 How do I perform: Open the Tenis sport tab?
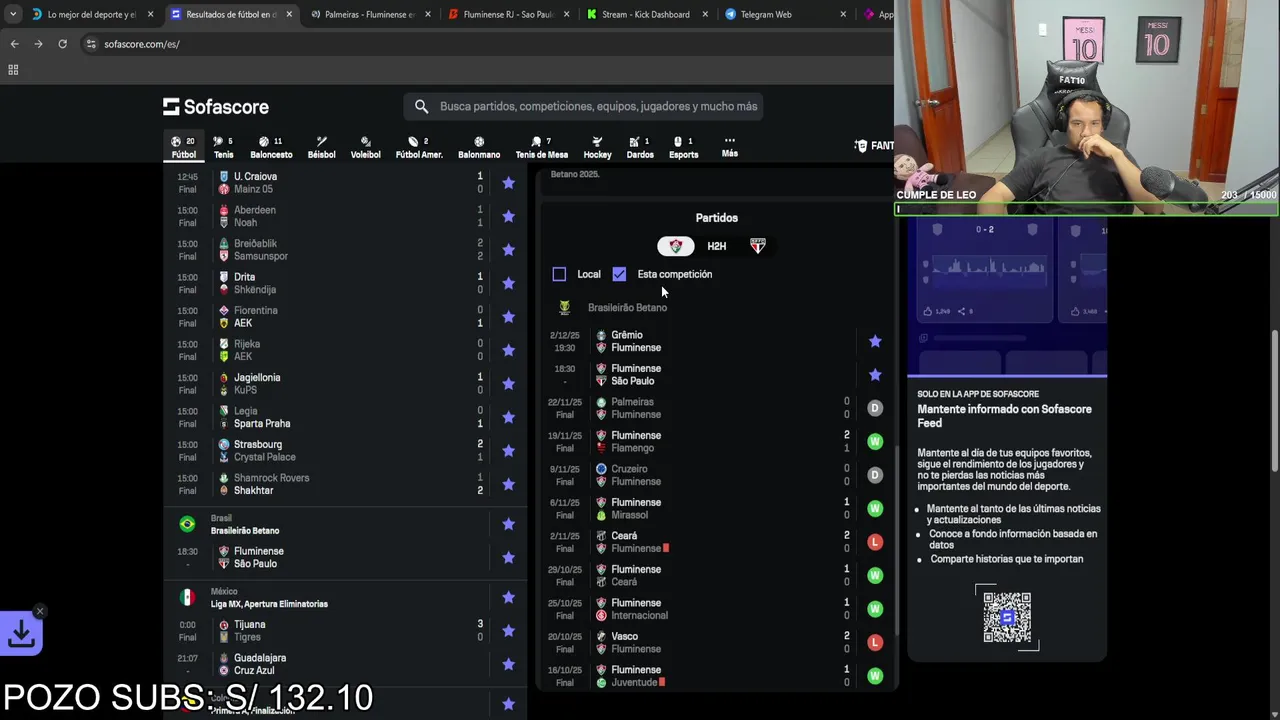pyautogui.click(x=223, y=148)
